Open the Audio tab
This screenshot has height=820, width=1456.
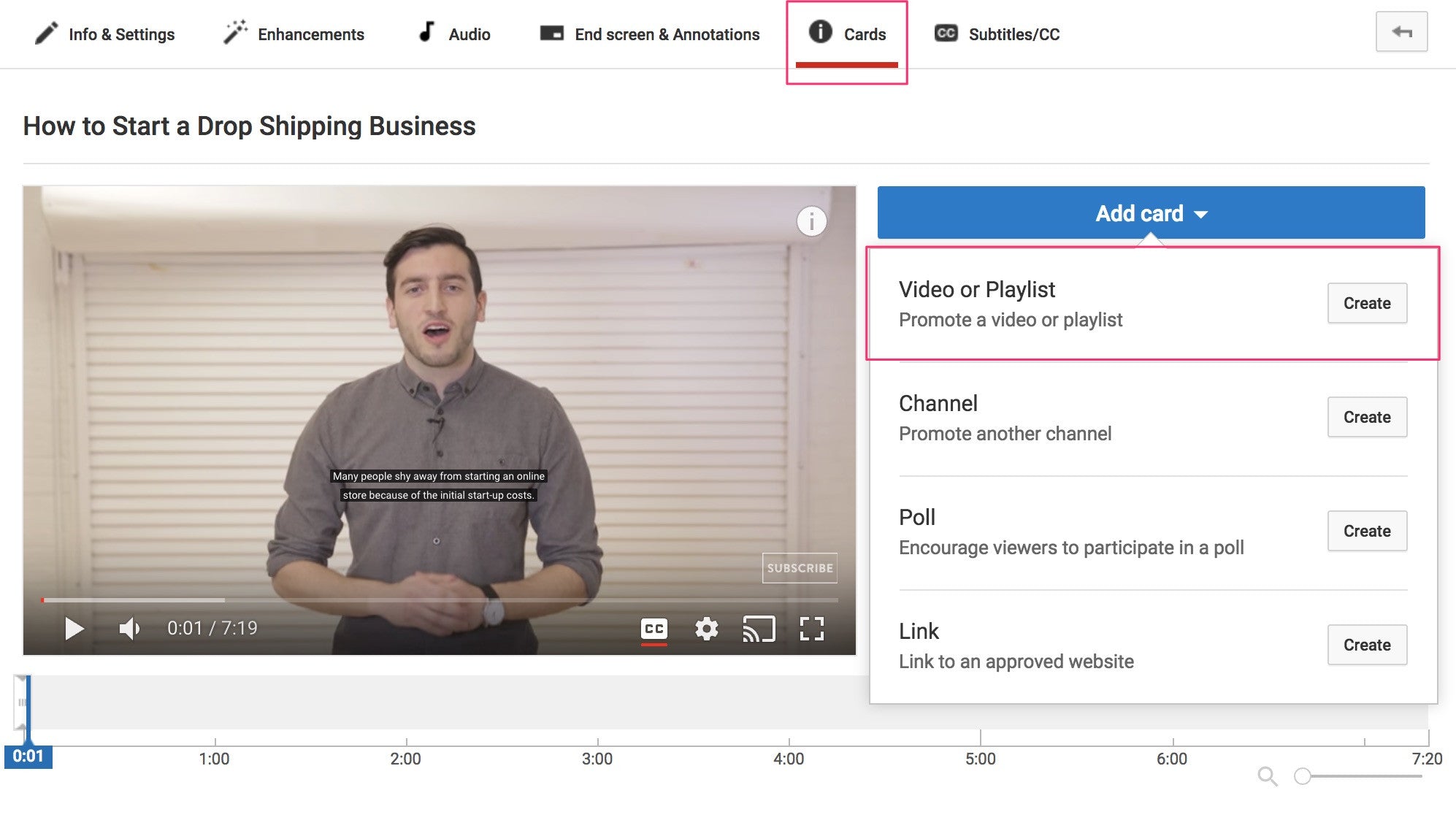click(453, 34)
